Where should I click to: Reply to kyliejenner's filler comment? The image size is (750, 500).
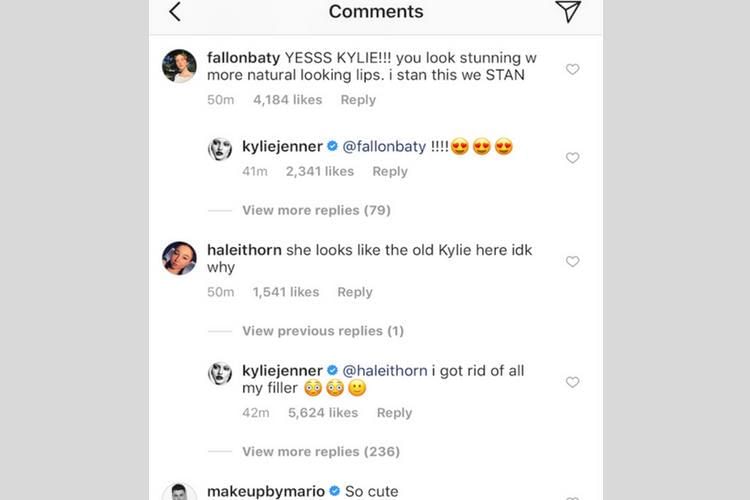[x=394, y=413]
